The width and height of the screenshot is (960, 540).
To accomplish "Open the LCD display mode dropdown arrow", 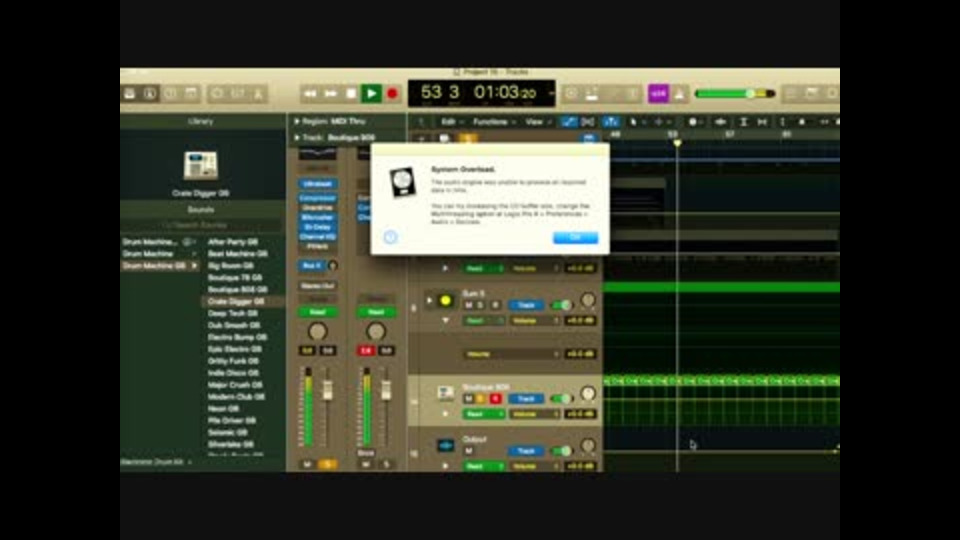I will click(x=550, y=94).
